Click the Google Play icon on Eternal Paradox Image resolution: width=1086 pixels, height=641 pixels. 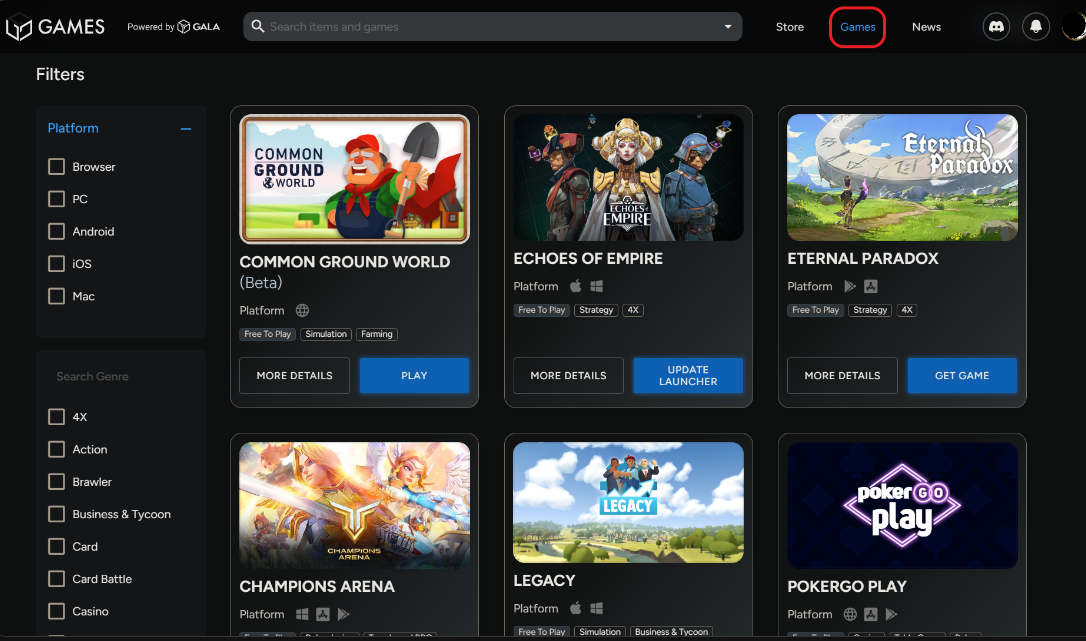[850, 286]
